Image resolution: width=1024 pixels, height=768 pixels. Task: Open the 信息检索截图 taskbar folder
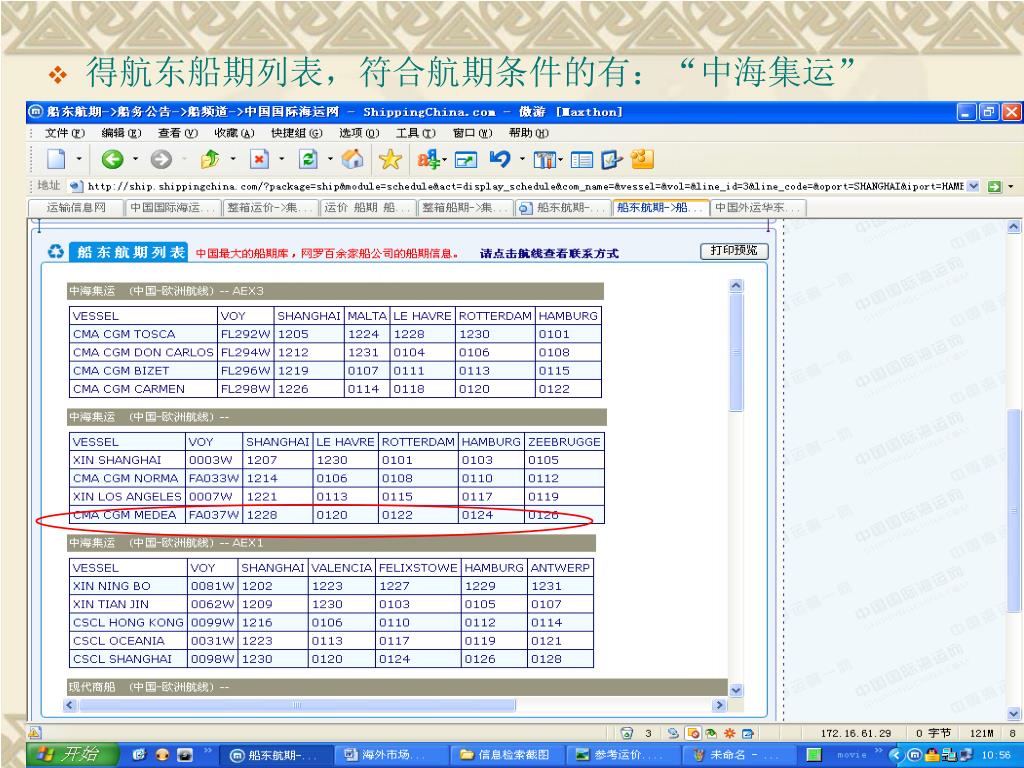click(508, 755)
